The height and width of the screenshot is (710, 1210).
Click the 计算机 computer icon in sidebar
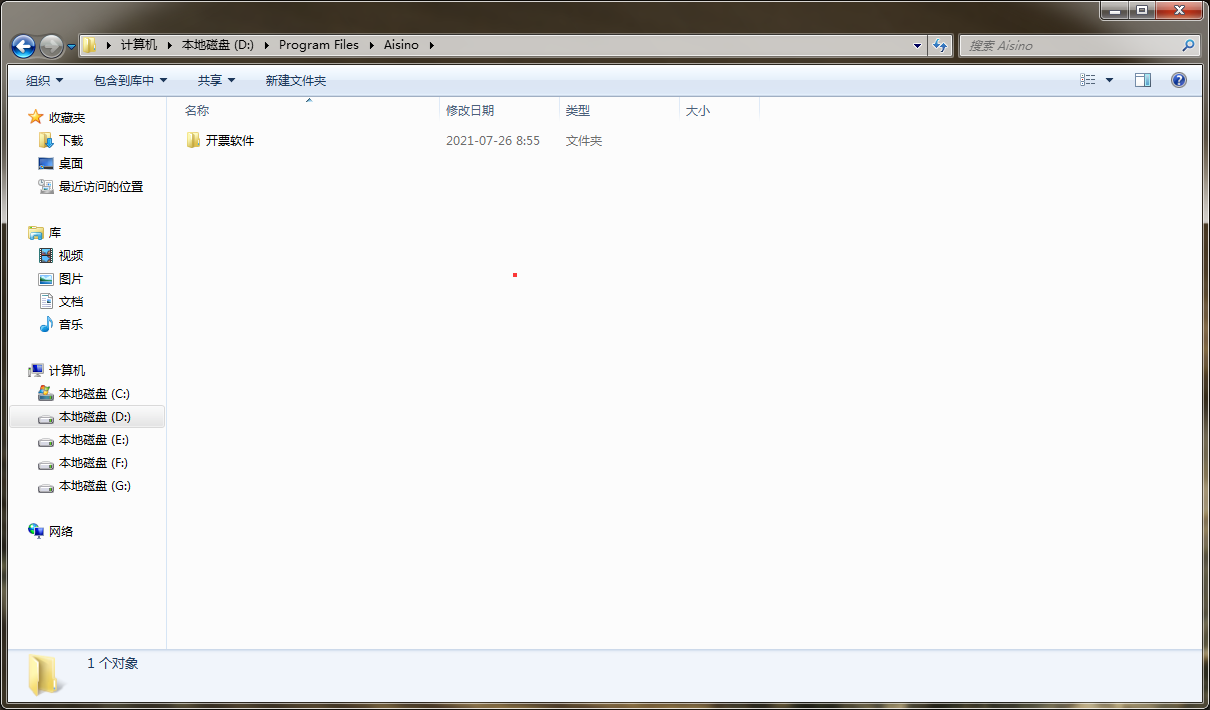point(36,370)
